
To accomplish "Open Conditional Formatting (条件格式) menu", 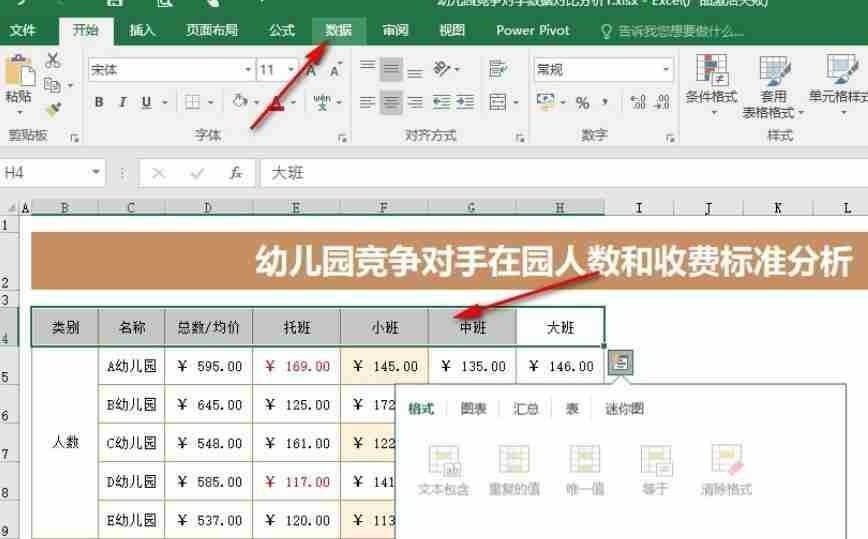I will click(x=712, y=85).
